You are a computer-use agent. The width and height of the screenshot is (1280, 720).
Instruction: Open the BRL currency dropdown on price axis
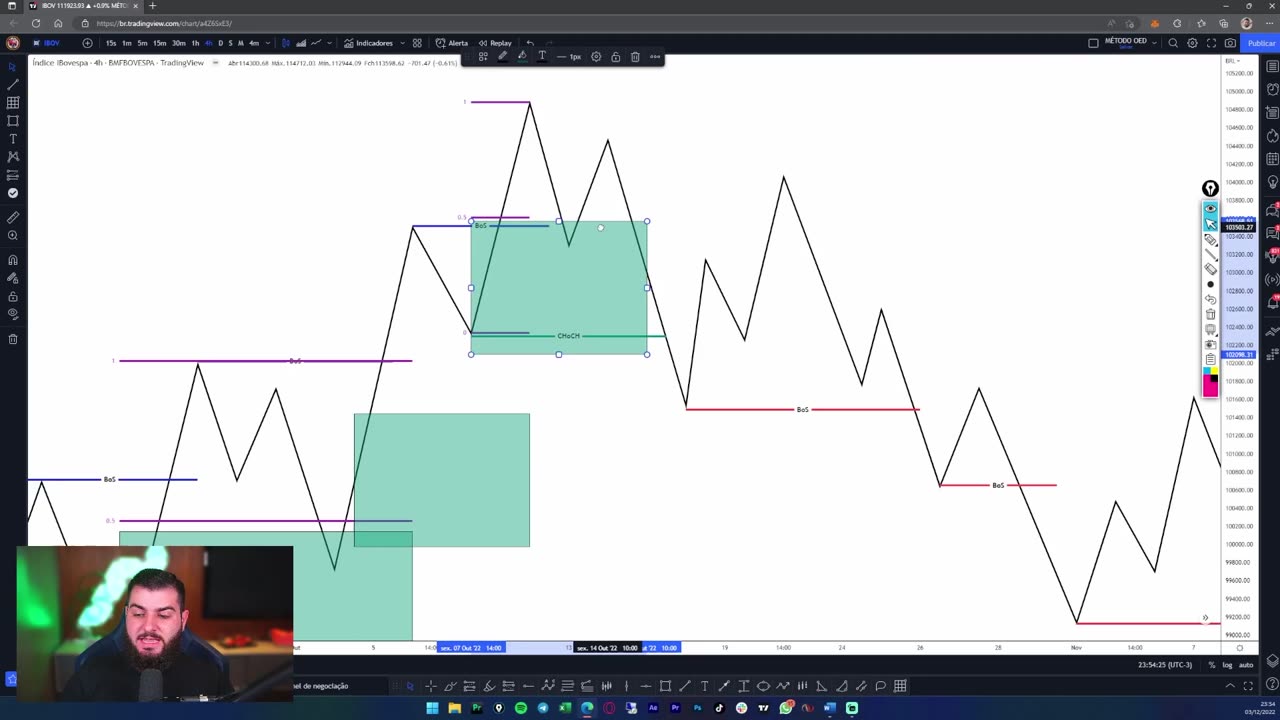coord(1232,61)
